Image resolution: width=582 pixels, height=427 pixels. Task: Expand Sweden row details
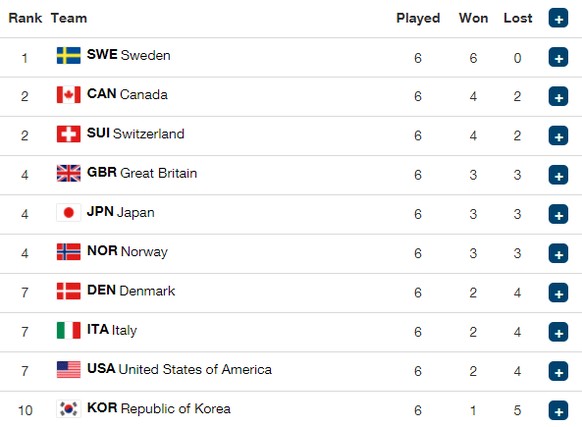558,57
